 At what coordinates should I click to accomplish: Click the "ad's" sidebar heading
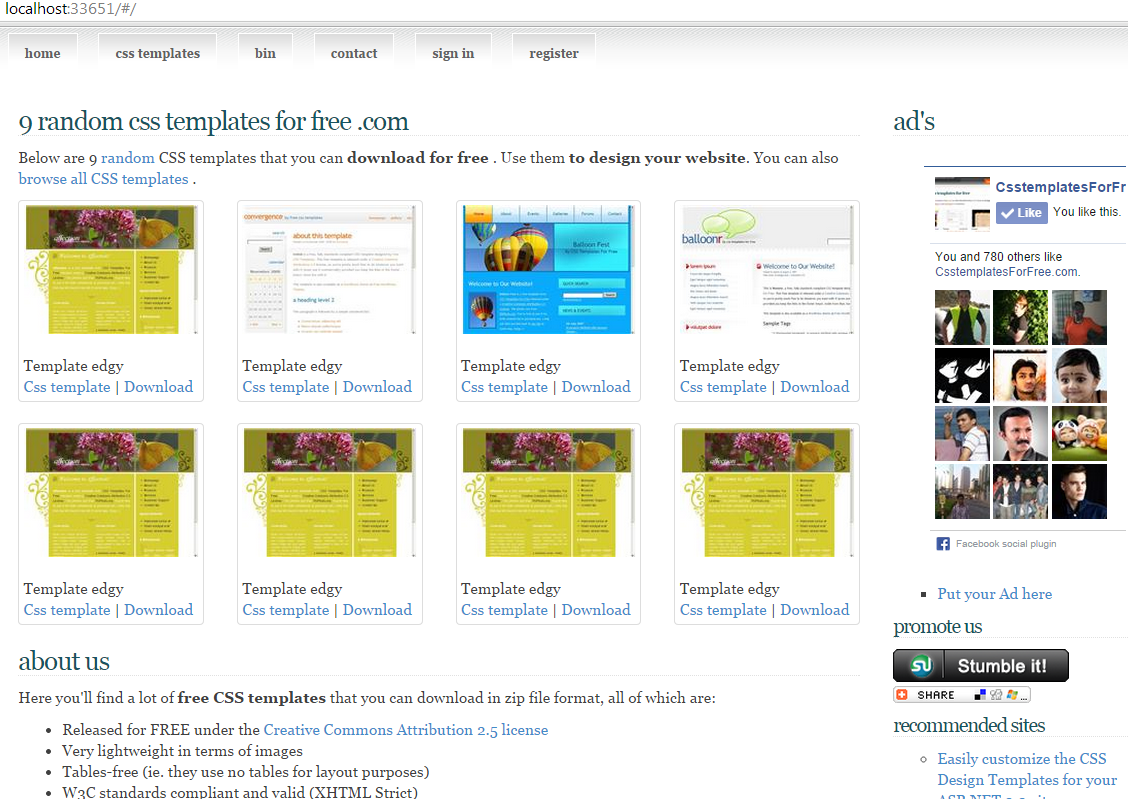914,122
